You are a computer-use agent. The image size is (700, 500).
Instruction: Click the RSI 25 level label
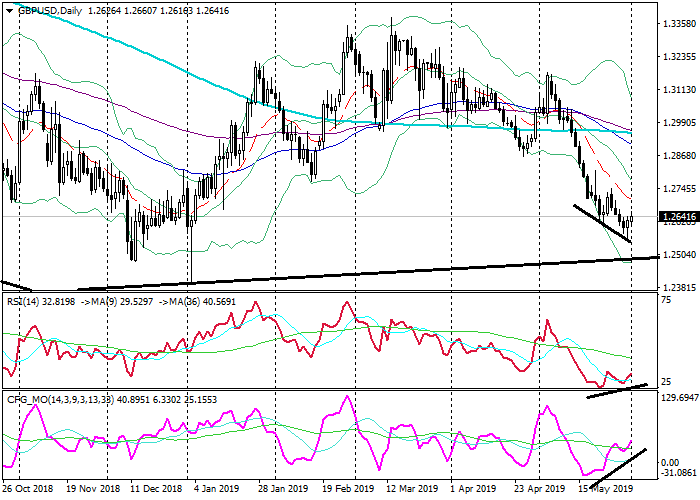[666, 381]
